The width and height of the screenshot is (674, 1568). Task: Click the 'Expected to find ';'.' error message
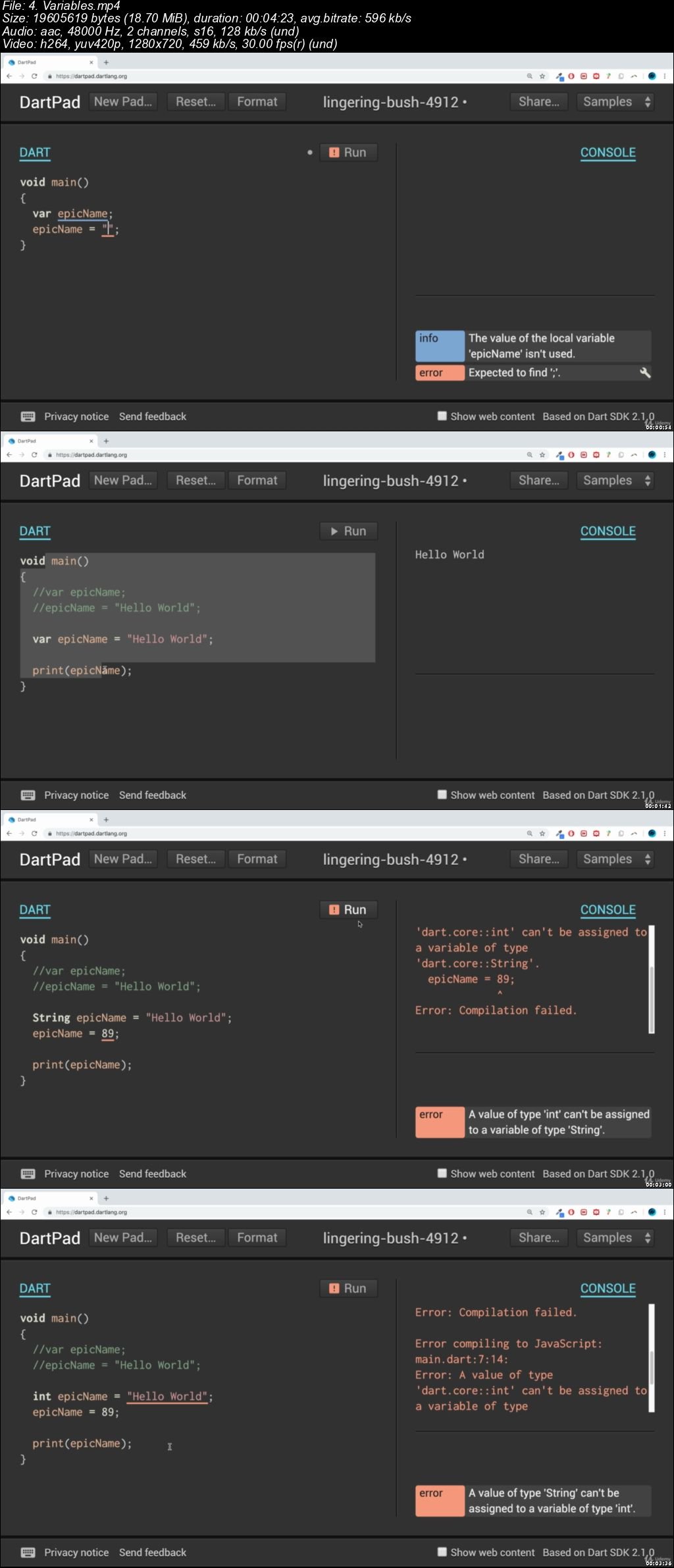click(533, 373)
